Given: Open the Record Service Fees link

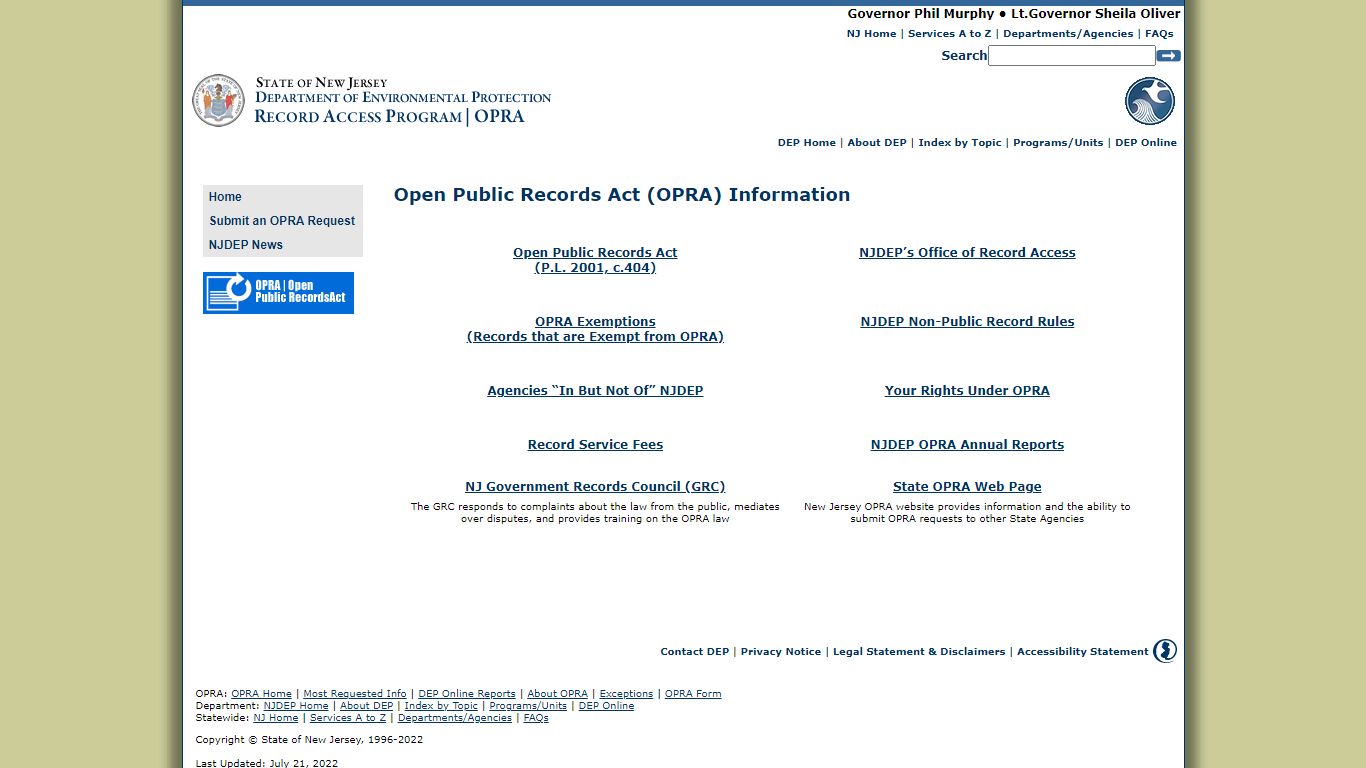Looking at the screenshot, I should pyautogui.click(x=595, y=445).
